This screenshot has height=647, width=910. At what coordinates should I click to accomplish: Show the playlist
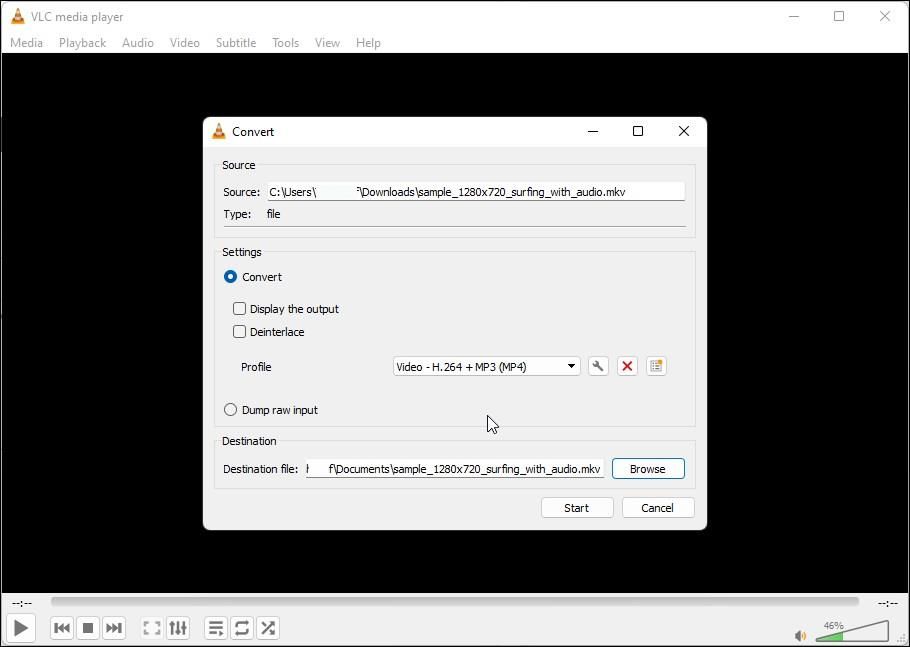pyautogui.click(x=215, y=628)
